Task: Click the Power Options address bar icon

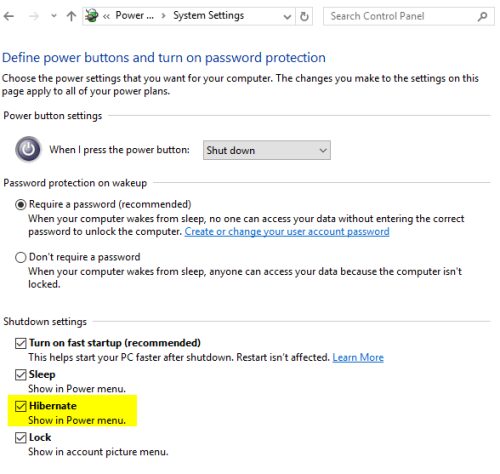Action: click(91, 16)
